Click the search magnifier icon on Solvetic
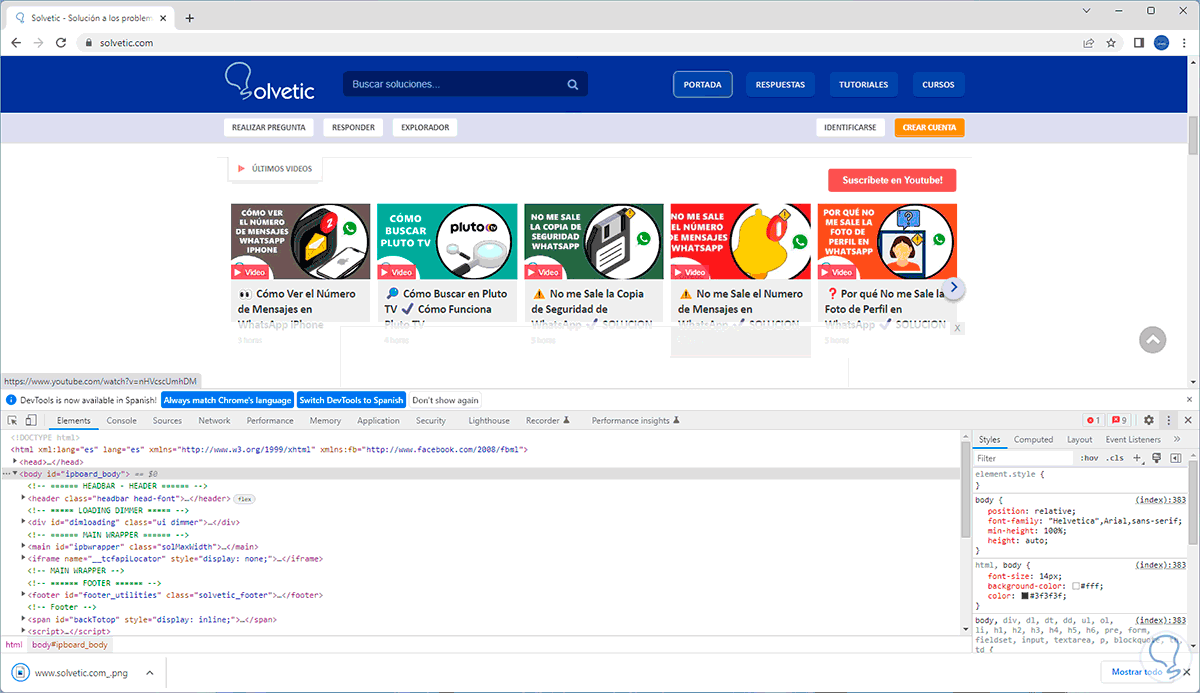 pyautogui.click(x=573, y=85)
